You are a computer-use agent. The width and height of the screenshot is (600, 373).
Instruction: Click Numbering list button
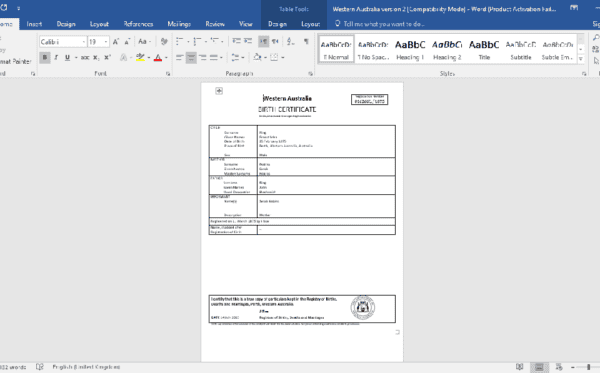click(x=197, y=41)
